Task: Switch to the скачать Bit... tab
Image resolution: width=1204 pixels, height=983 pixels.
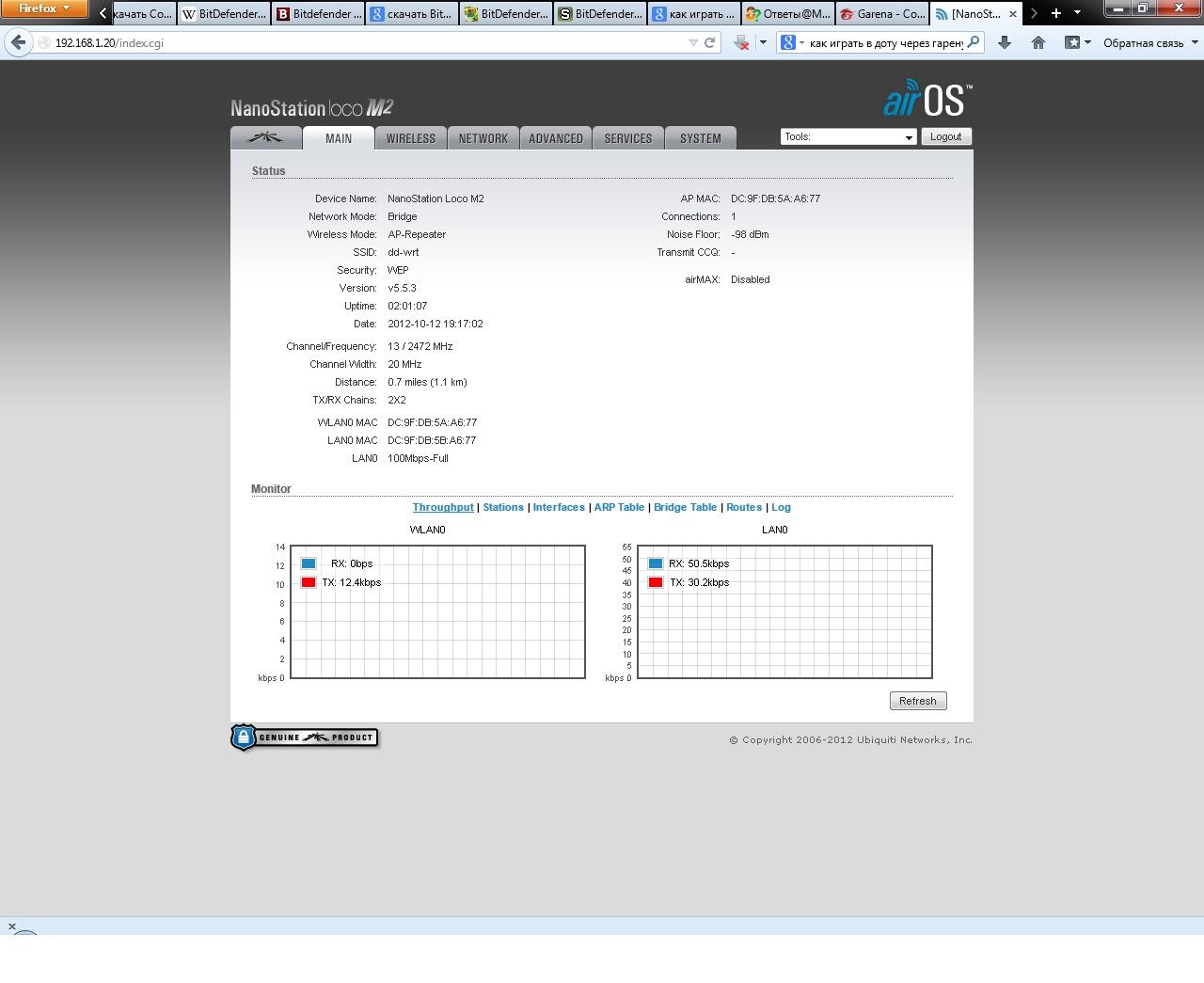Action: (x=412, y=14)
